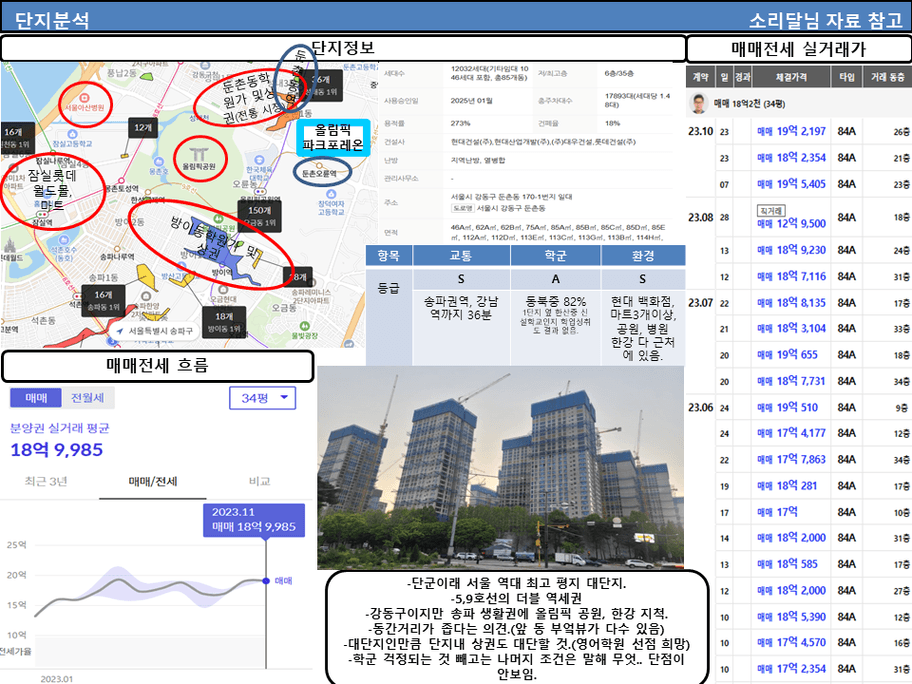Click the 소리달님 자료 참고 header text
This screenshot has height=684, width=912.
coord(826,20)
